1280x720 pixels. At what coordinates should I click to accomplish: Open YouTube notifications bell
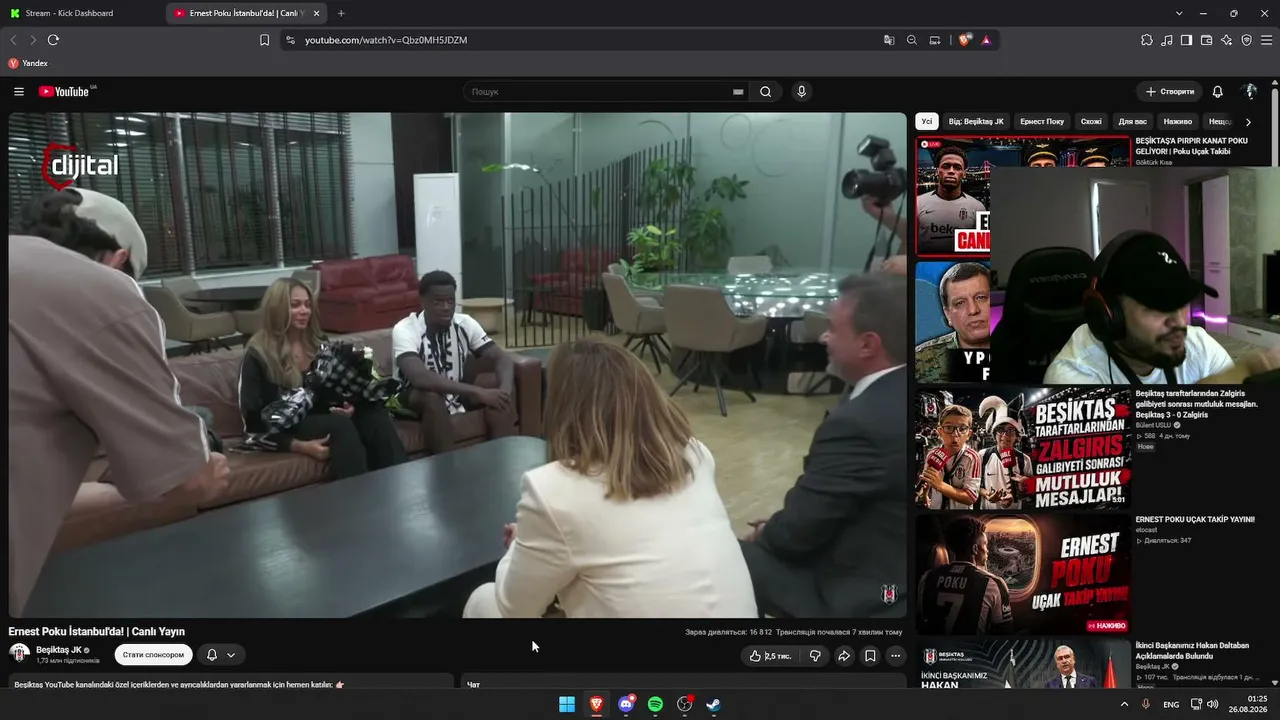(x=1217, y=92)
